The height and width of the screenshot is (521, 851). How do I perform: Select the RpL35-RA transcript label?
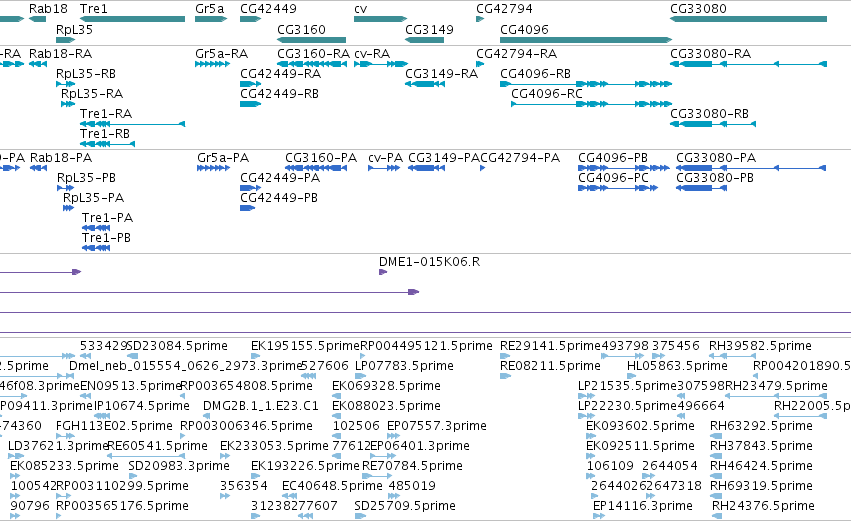click(92, 94)
